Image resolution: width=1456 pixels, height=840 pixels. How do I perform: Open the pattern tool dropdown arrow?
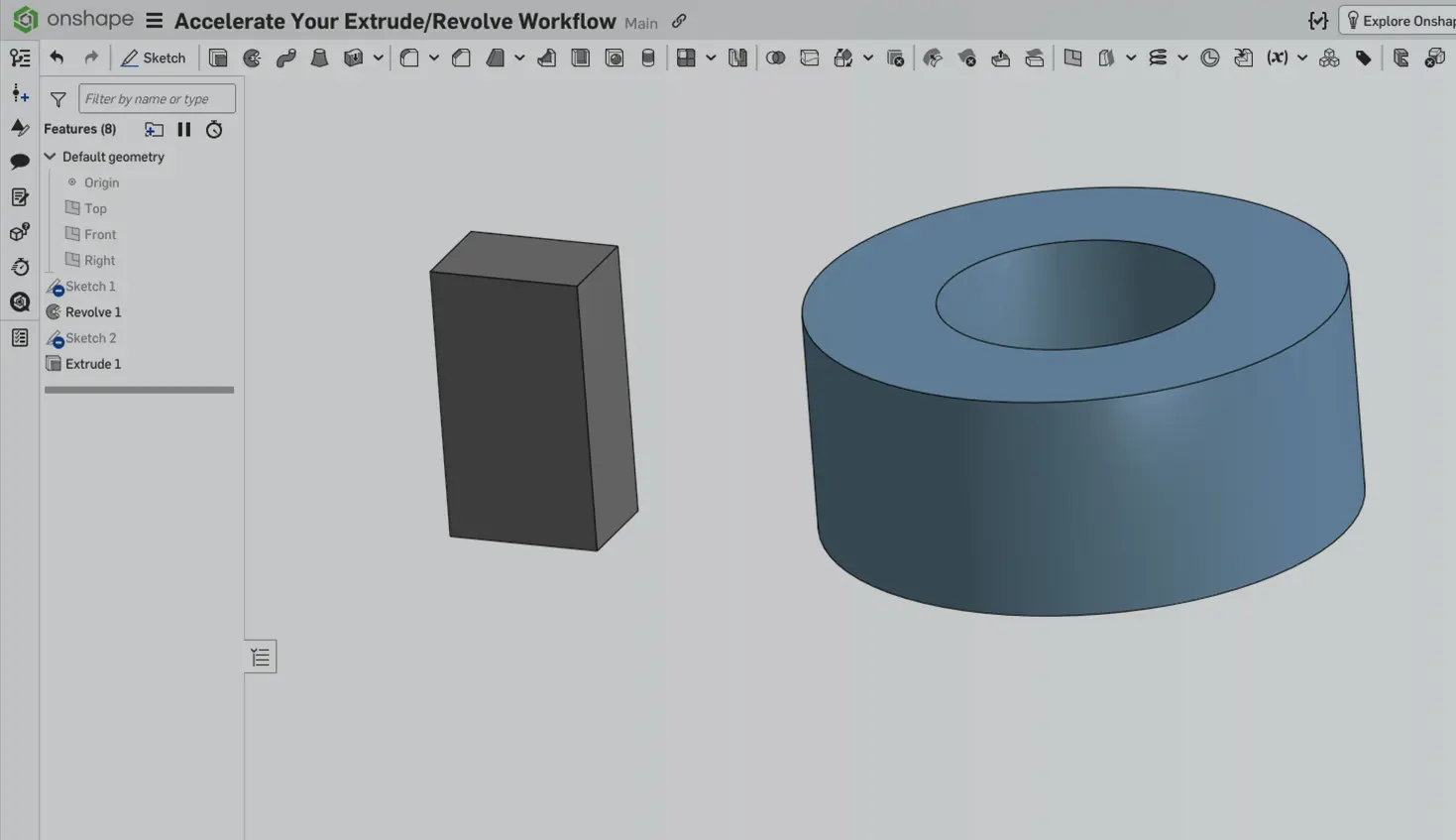coord(711,58)
